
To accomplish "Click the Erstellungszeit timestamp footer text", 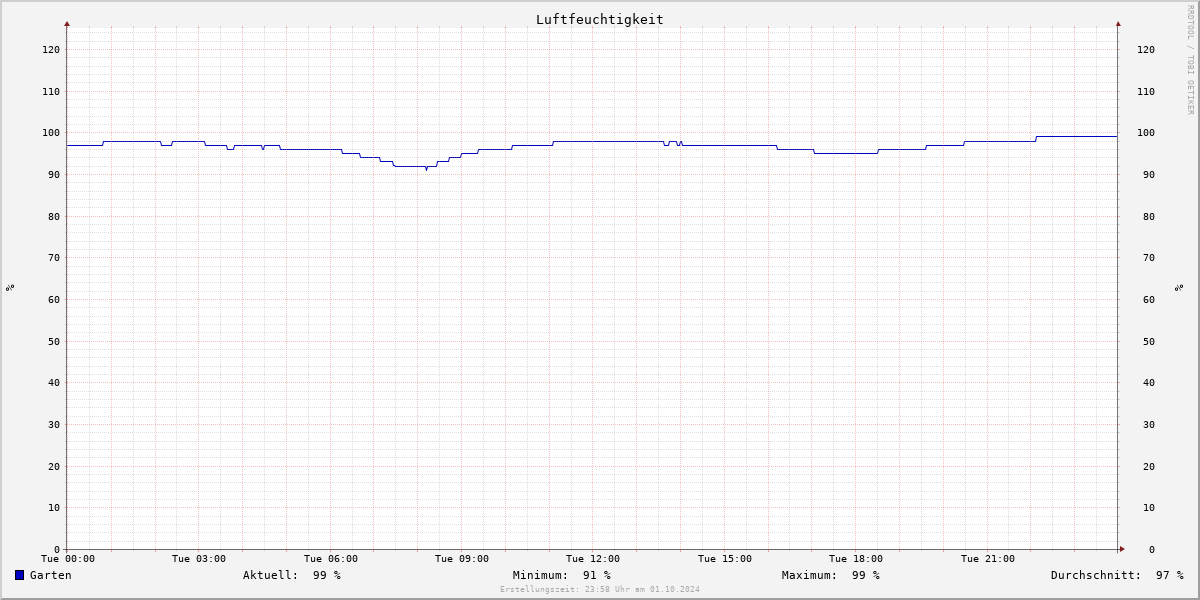I will click(x=600, y=589).
